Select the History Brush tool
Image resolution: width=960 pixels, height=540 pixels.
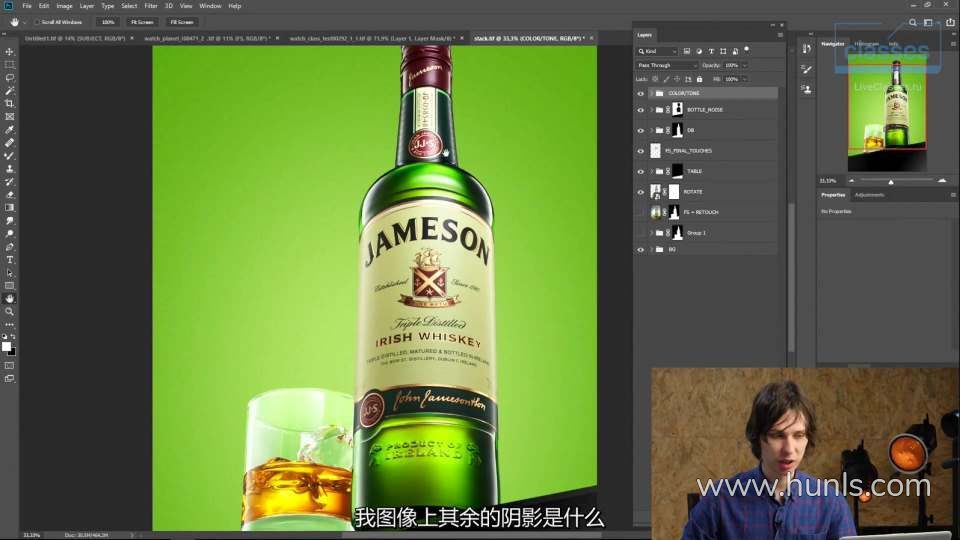9,182
